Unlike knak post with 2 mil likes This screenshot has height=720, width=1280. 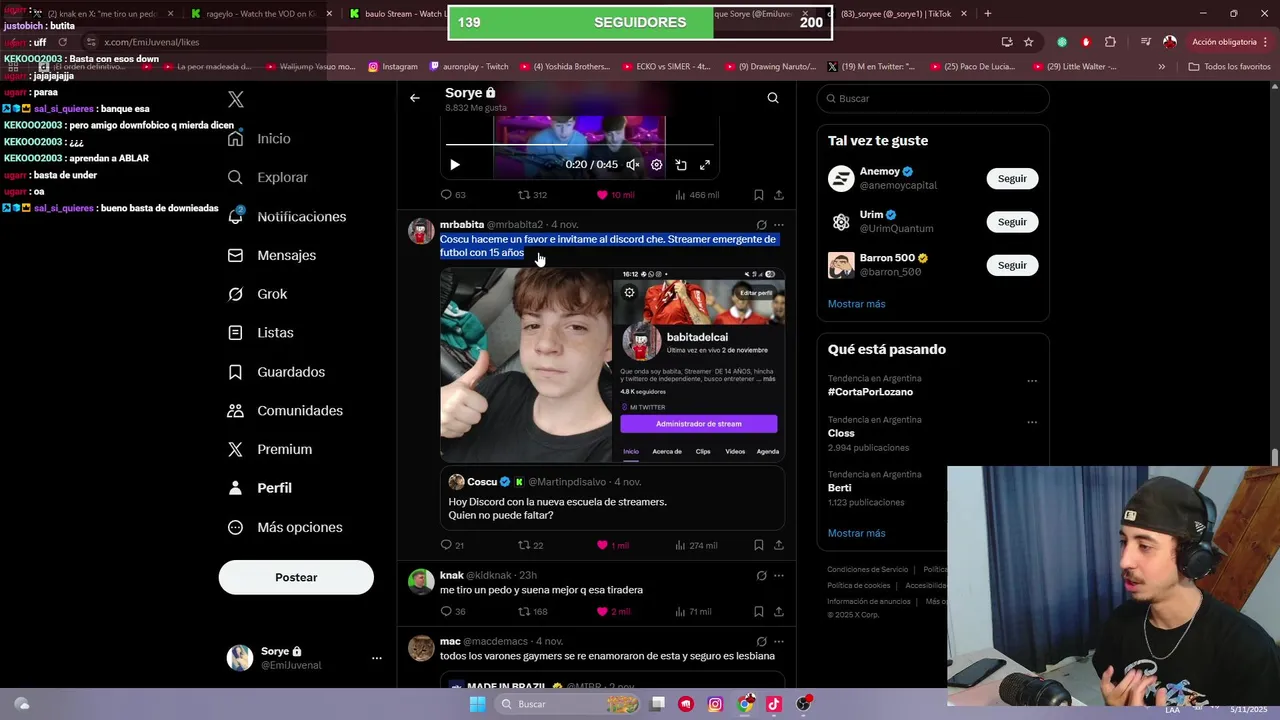coord(613,611)
